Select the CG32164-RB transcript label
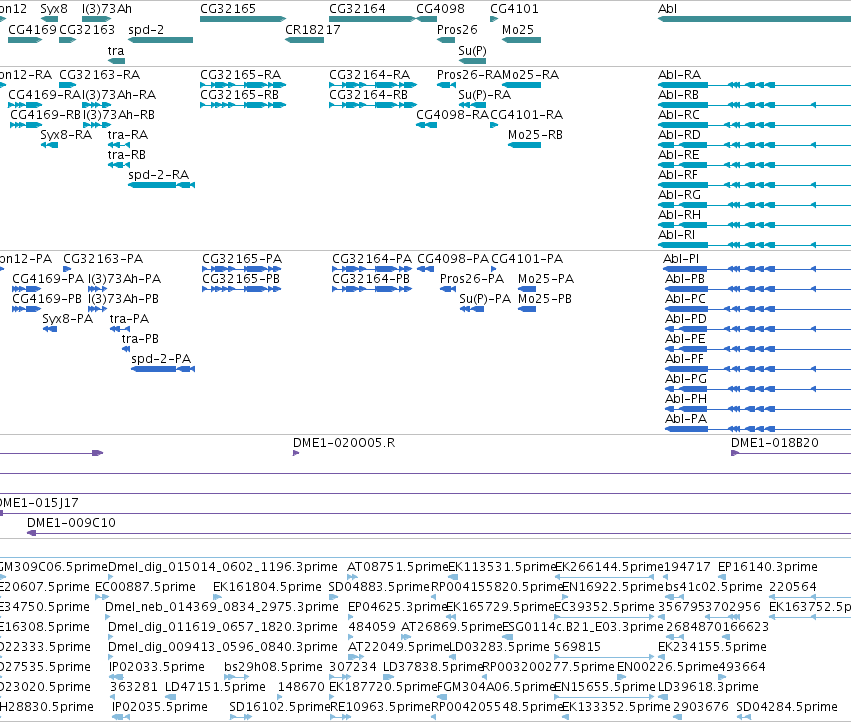This screenshot has width=851, height=722. point(369,94)
